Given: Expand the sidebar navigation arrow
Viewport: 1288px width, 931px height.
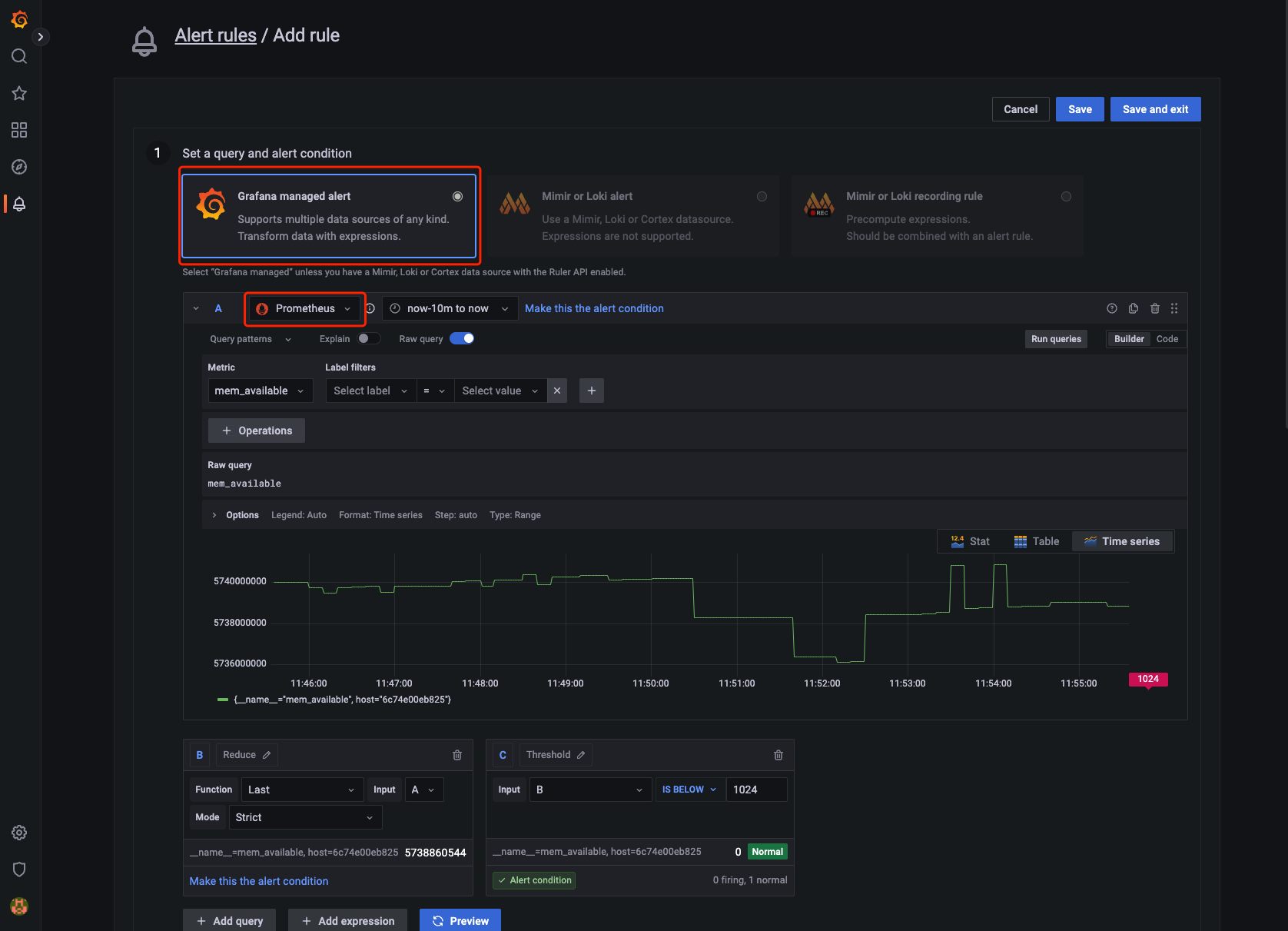Looking at the screenshot, I should pyautogui.click(x=41, y=37).
